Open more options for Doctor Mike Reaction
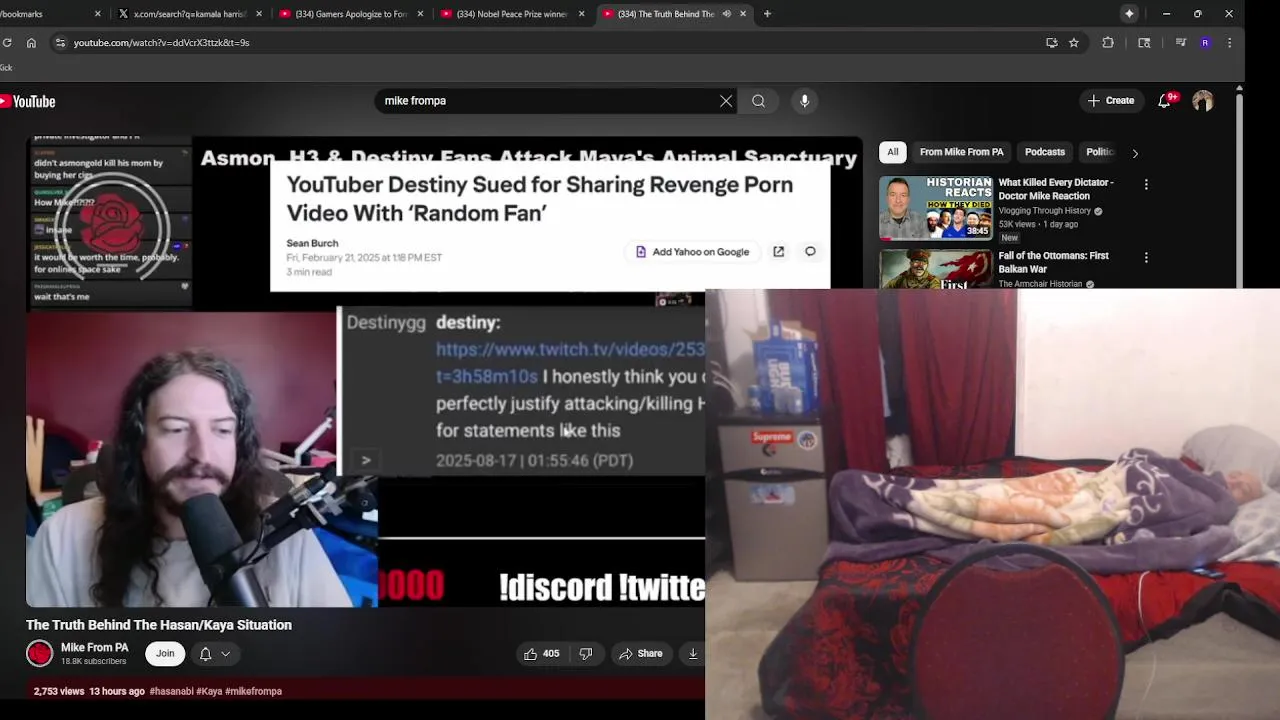 tap(1146, 185)
